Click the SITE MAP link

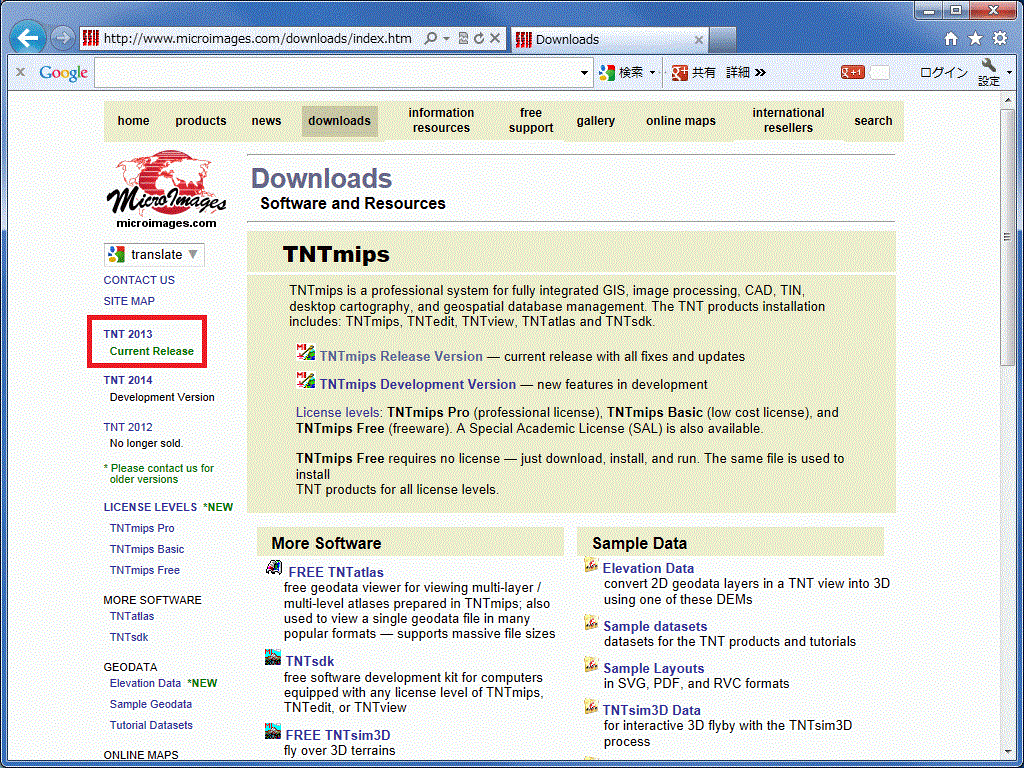129,301
